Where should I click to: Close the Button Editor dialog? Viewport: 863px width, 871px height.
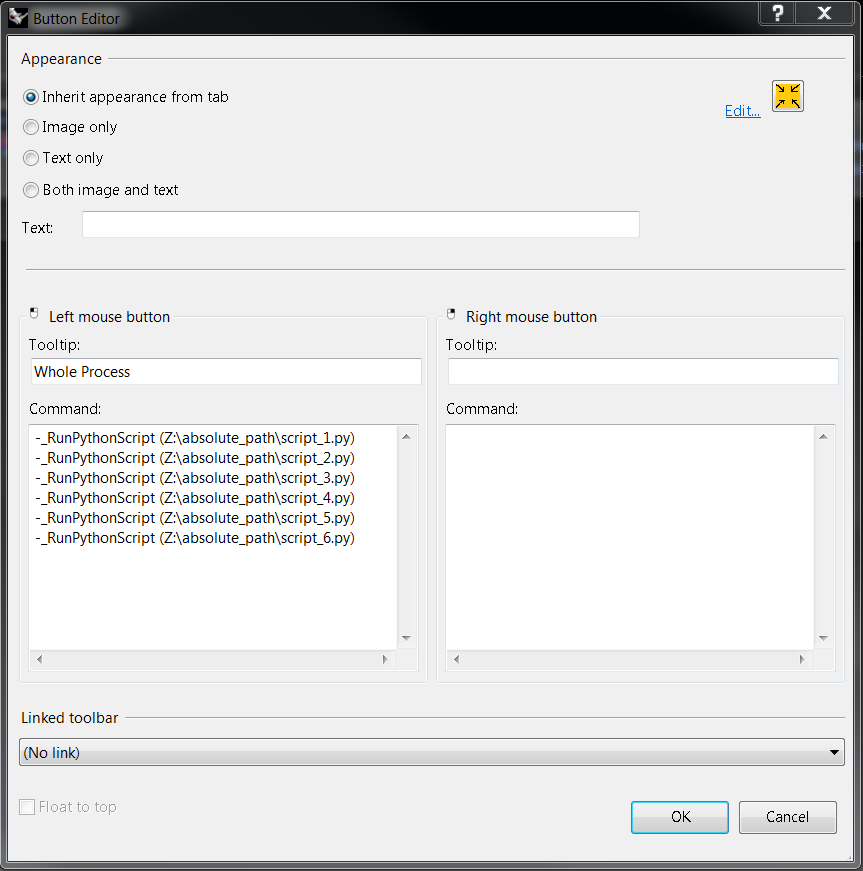824,13
